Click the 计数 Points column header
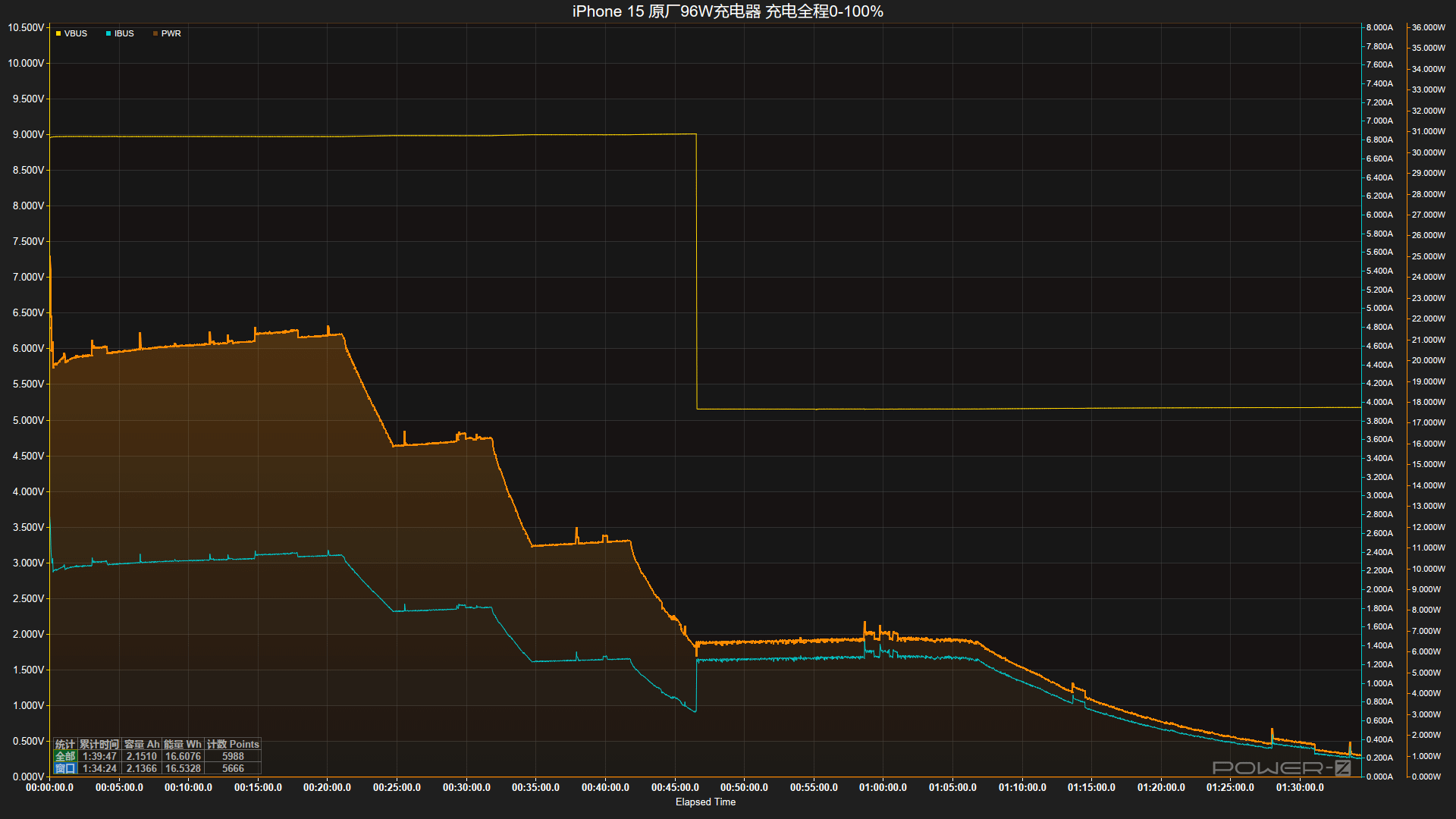The height and width of the screenshot is (819, 1456). point(233,744)
